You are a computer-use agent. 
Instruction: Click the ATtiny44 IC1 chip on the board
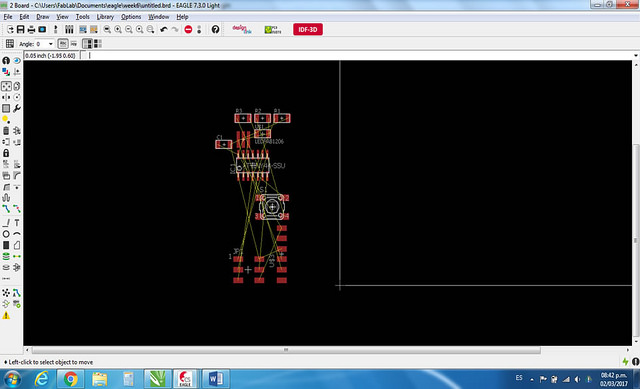point(252,166)
